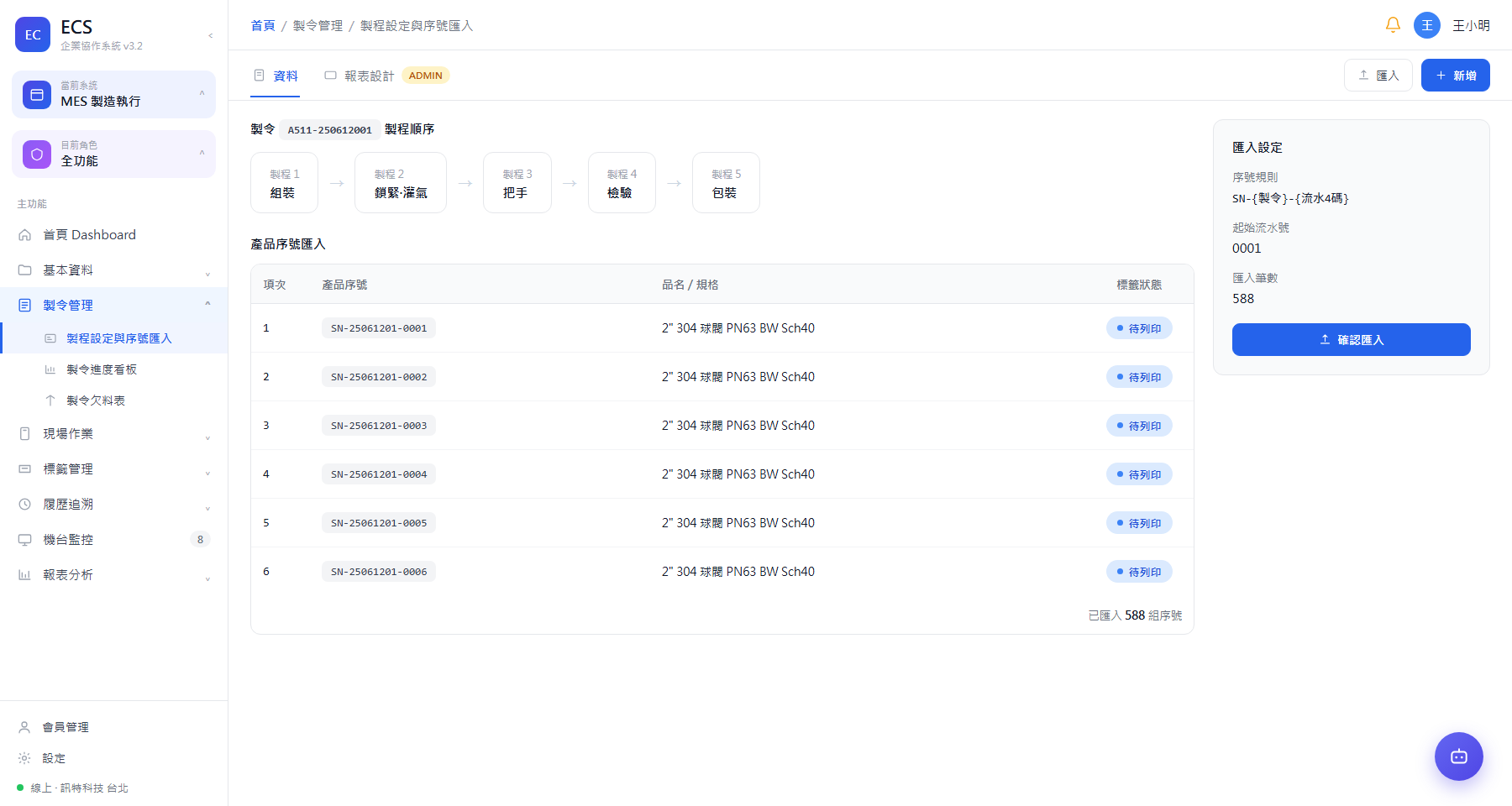Click serial number SN-25061201-0005
The image size is (1512, 806).
[x=379, y=523]
